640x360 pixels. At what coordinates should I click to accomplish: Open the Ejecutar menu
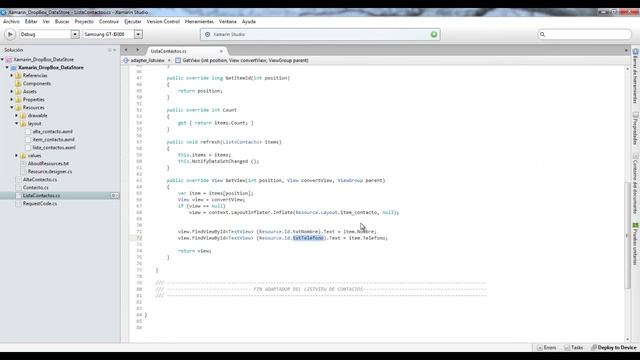[x=133, y=21]
